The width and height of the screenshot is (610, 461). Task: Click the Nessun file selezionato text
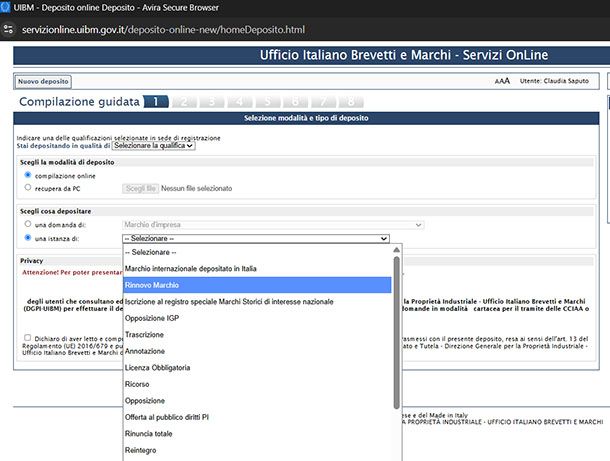pyautogui.click(x=196, y=188)
